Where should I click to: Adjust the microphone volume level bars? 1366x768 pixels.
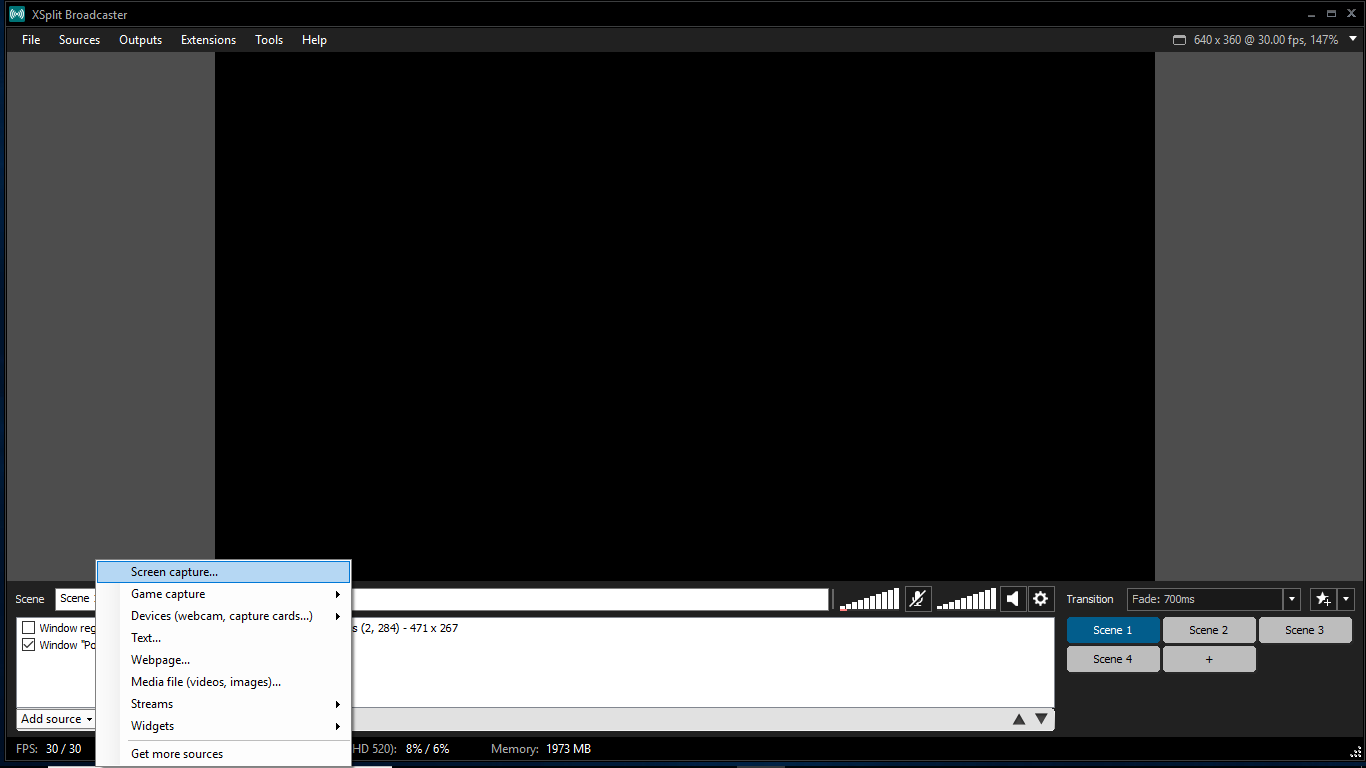(x=869, y=600)
